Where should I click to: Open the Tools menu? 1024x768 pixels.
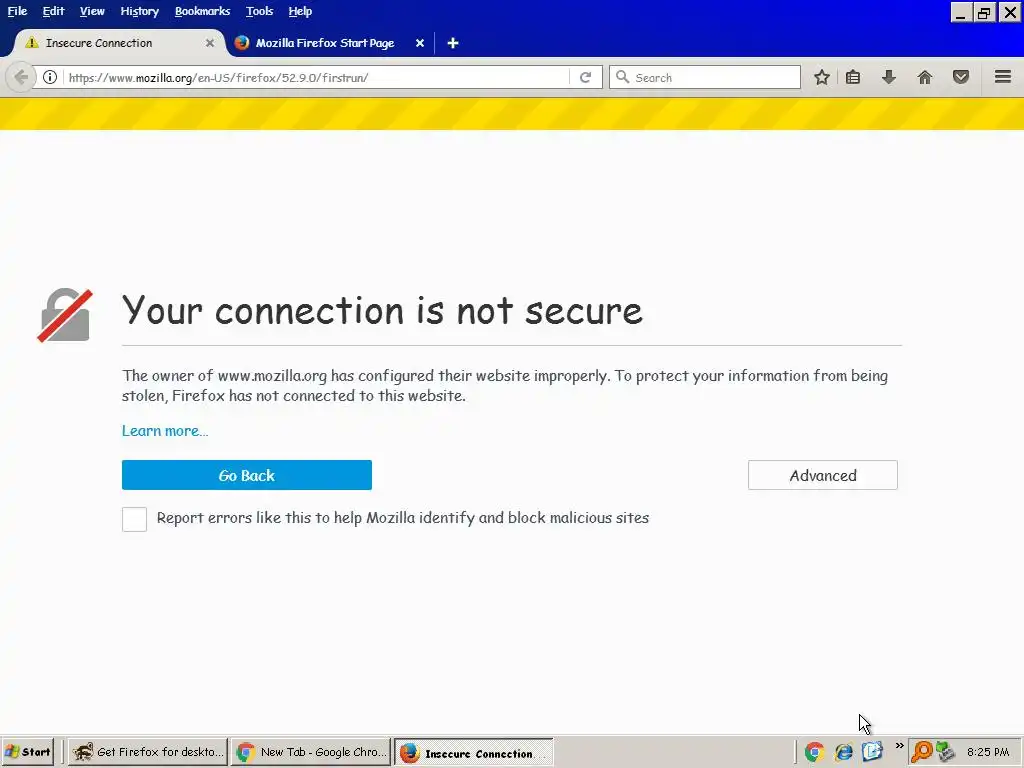(x=259, y=11)
